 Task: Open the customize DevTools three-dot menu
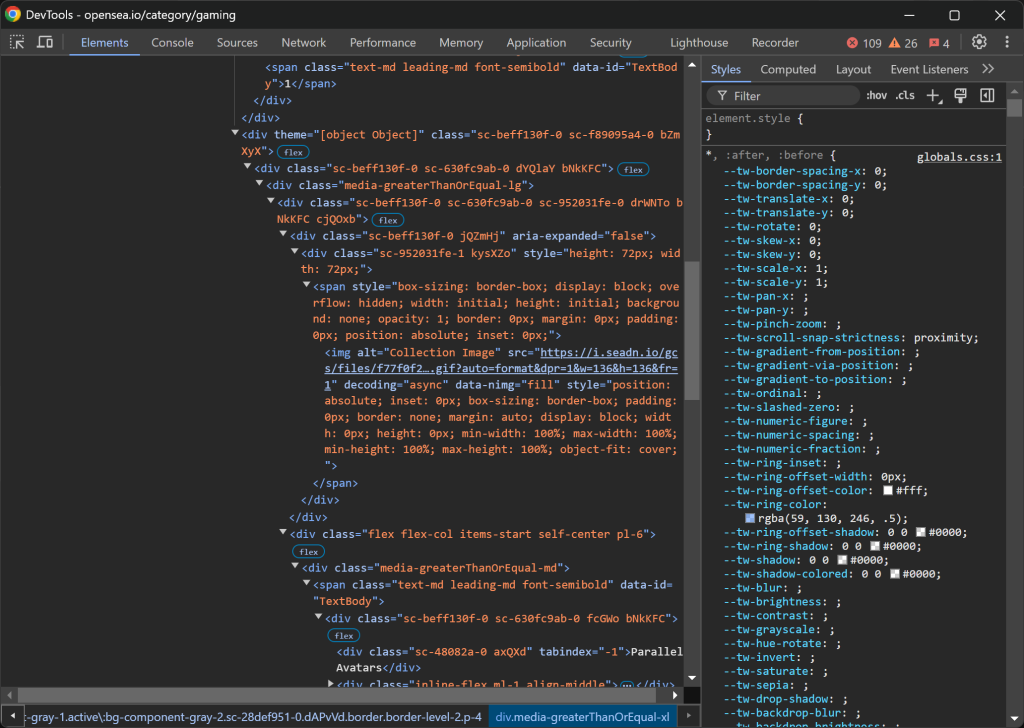[x=1007, y=42]
